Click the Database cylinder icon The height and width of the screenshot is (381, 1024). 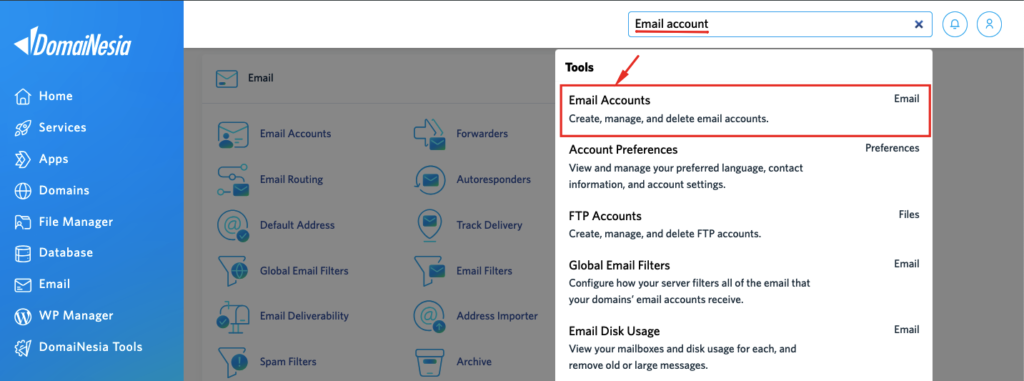point(22,253)
